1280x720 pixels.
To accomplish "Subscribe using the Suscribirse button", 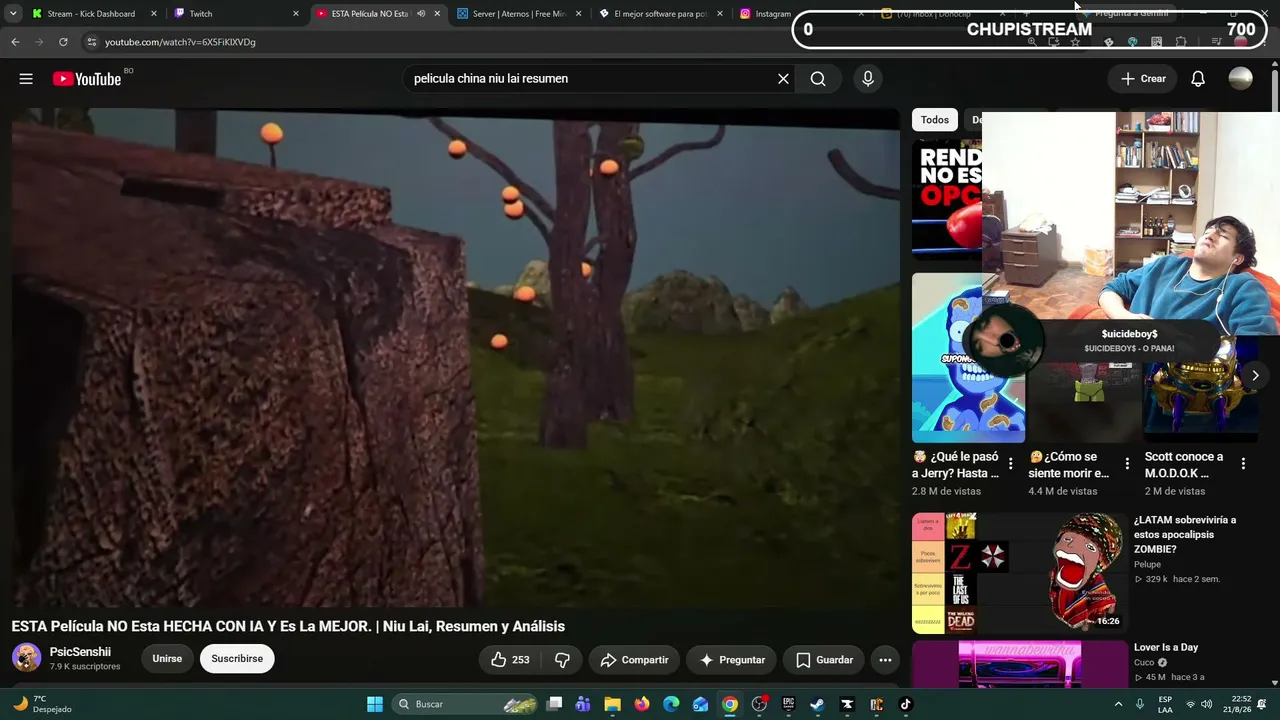I will 237,659.
